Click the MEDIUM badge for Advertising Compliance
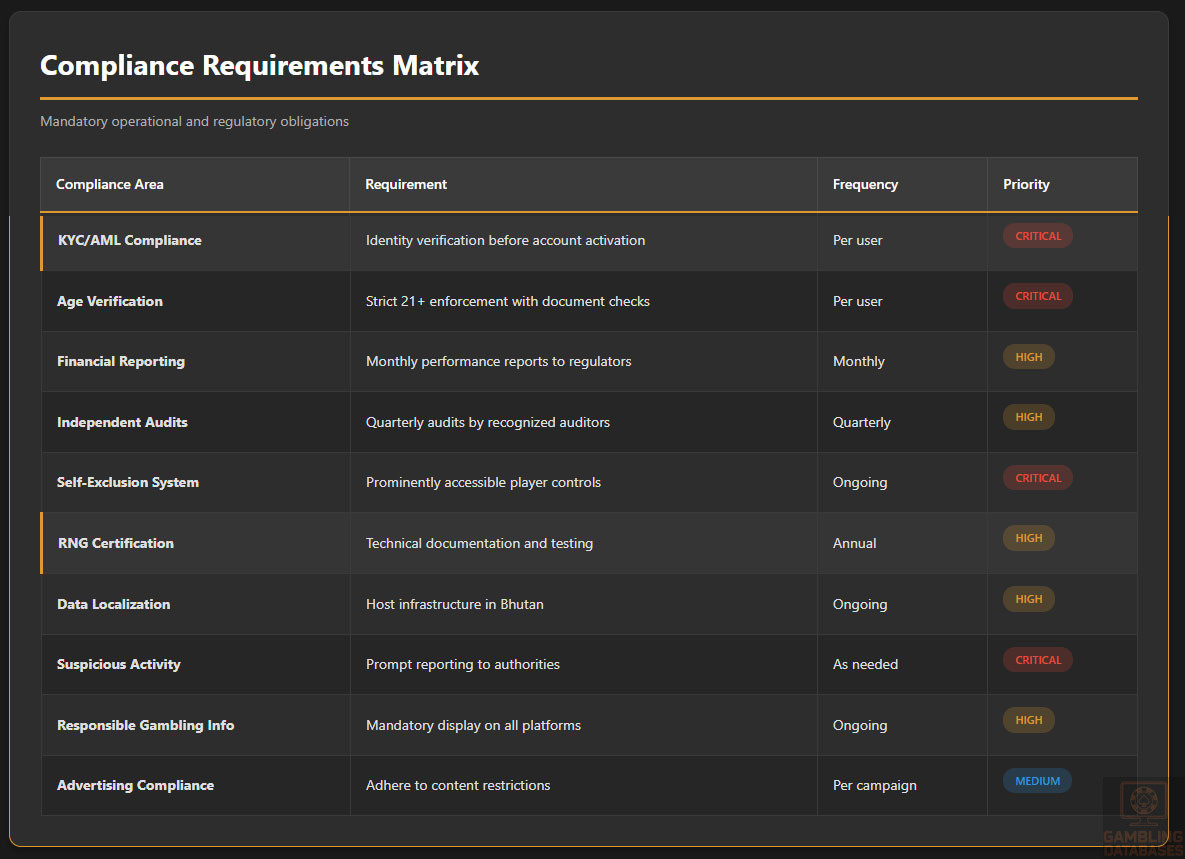This screenshot has height=859, width=1185. coord(1037,781)
